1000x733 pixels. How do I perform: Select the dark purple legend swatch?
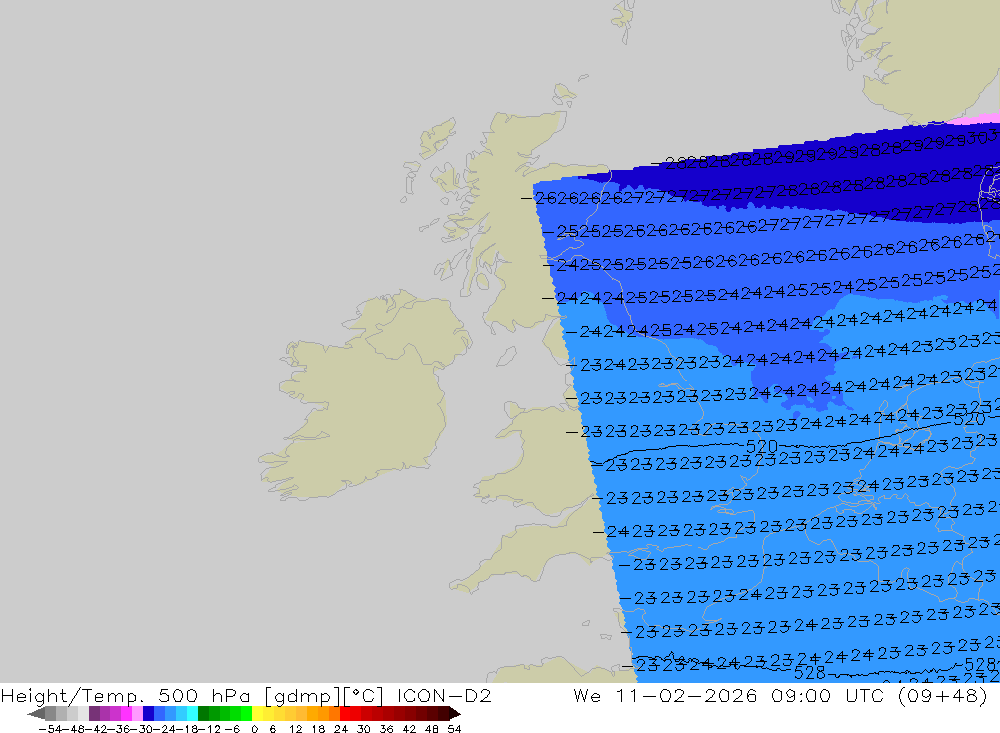coord(94,713)
